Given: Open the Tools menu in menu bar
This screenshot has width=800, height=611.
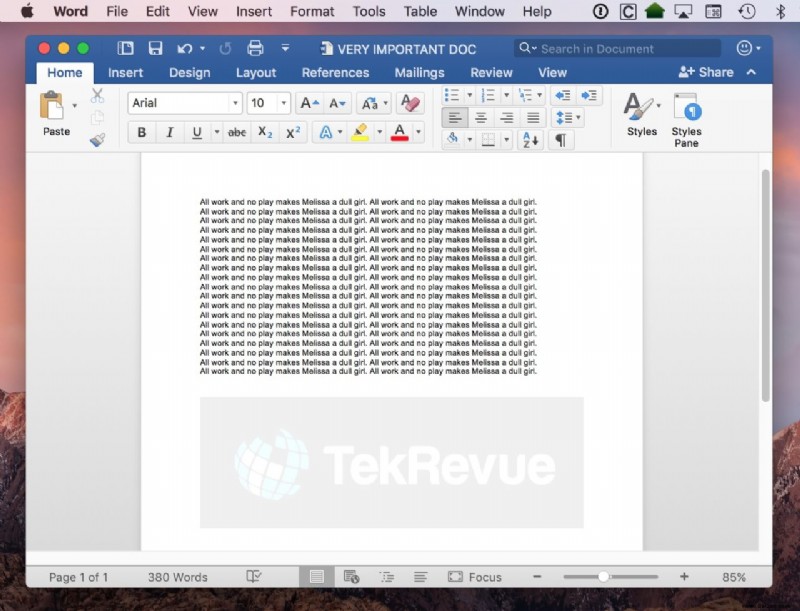Looking at the screenshot, I should (x=369, y=11).
